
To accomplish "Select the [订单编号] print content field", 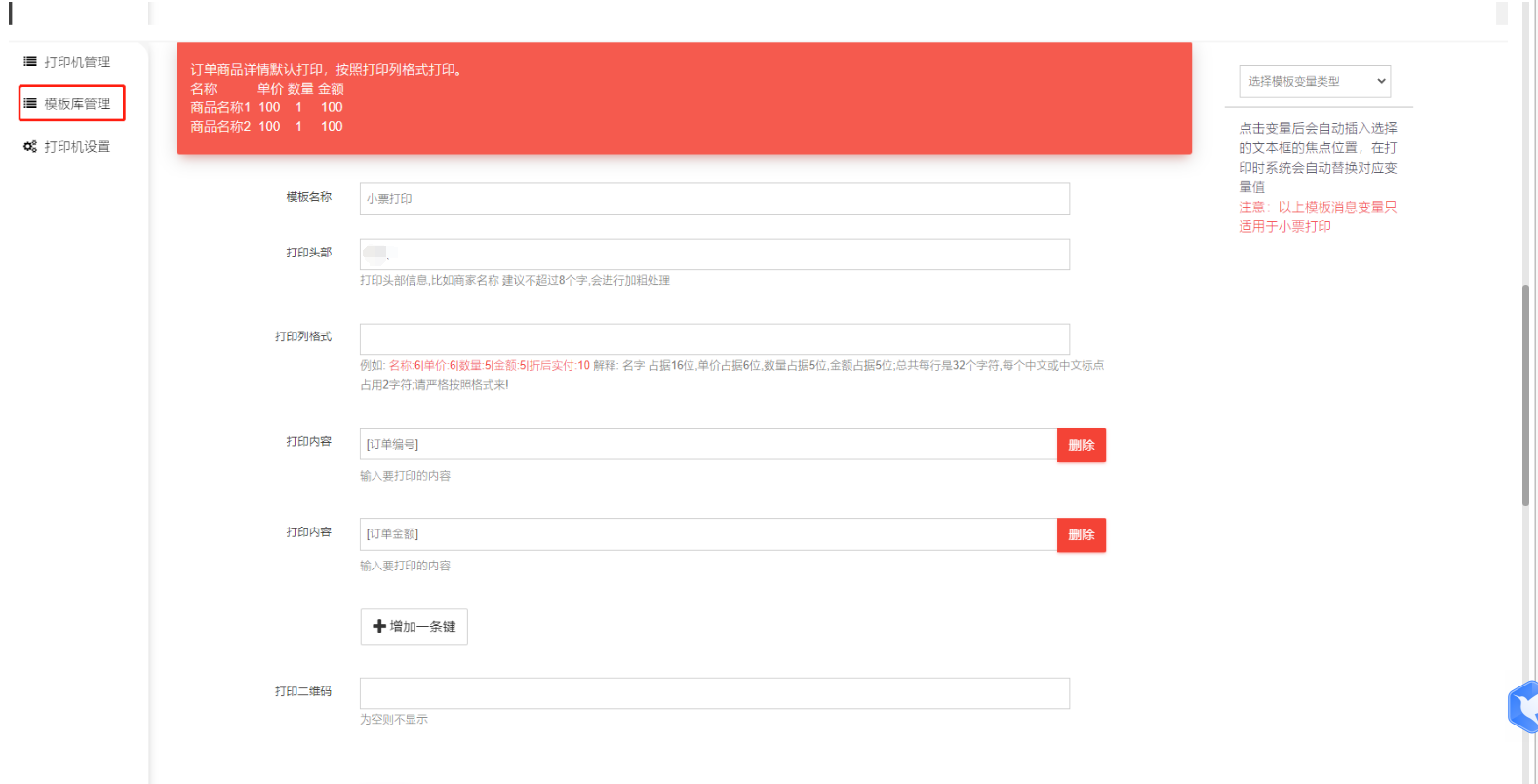I will tap(707, 445).
